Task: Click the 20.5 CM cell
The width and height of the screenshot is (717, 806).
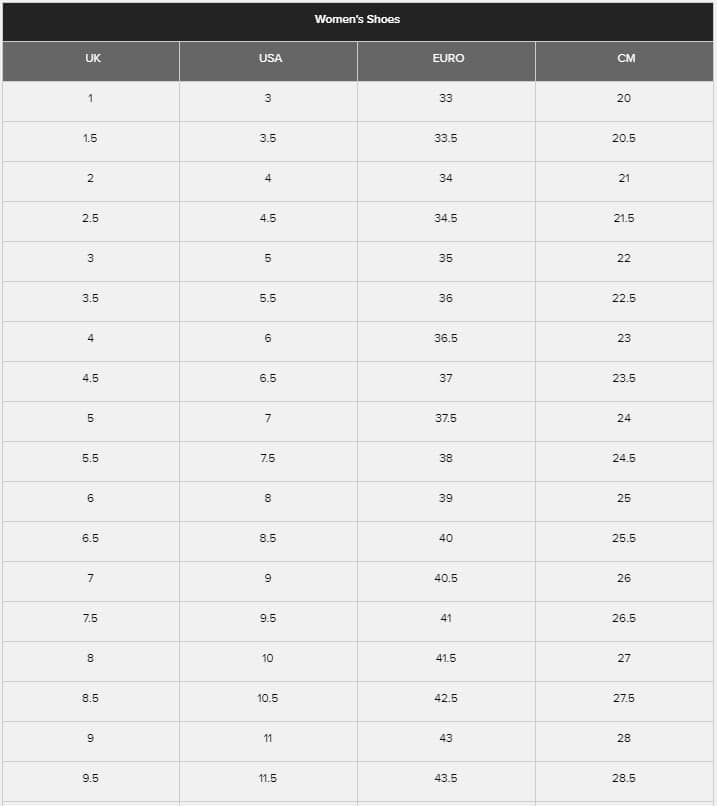Action: click(x=624, y=138)
